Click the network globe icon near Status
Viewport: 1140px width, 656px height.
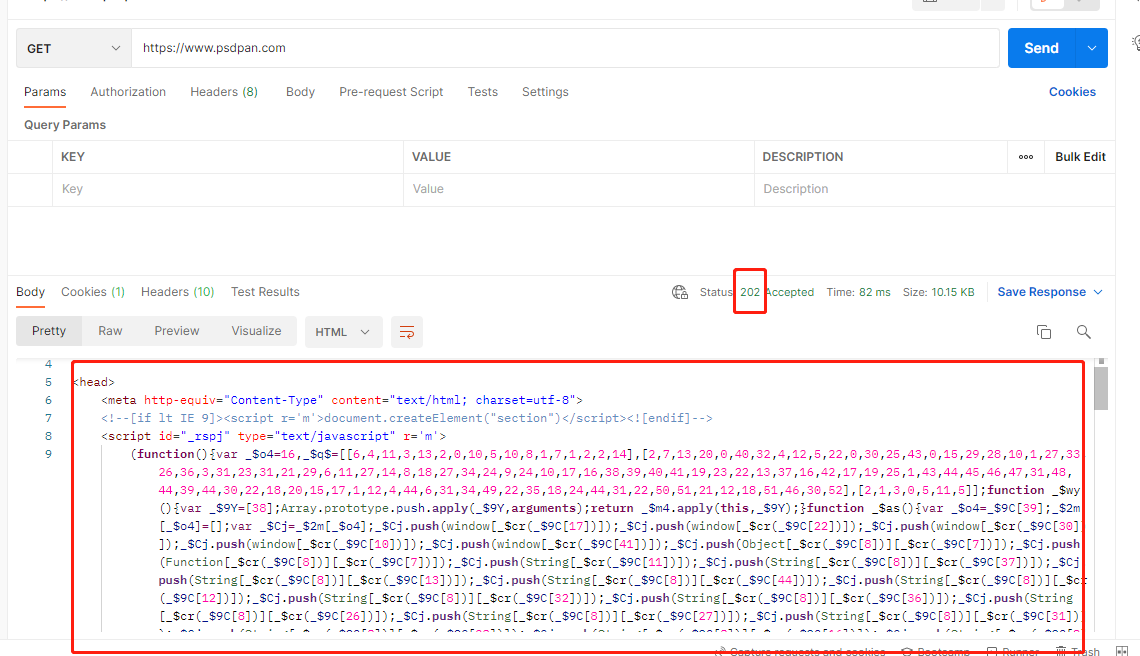click(680, 292)
